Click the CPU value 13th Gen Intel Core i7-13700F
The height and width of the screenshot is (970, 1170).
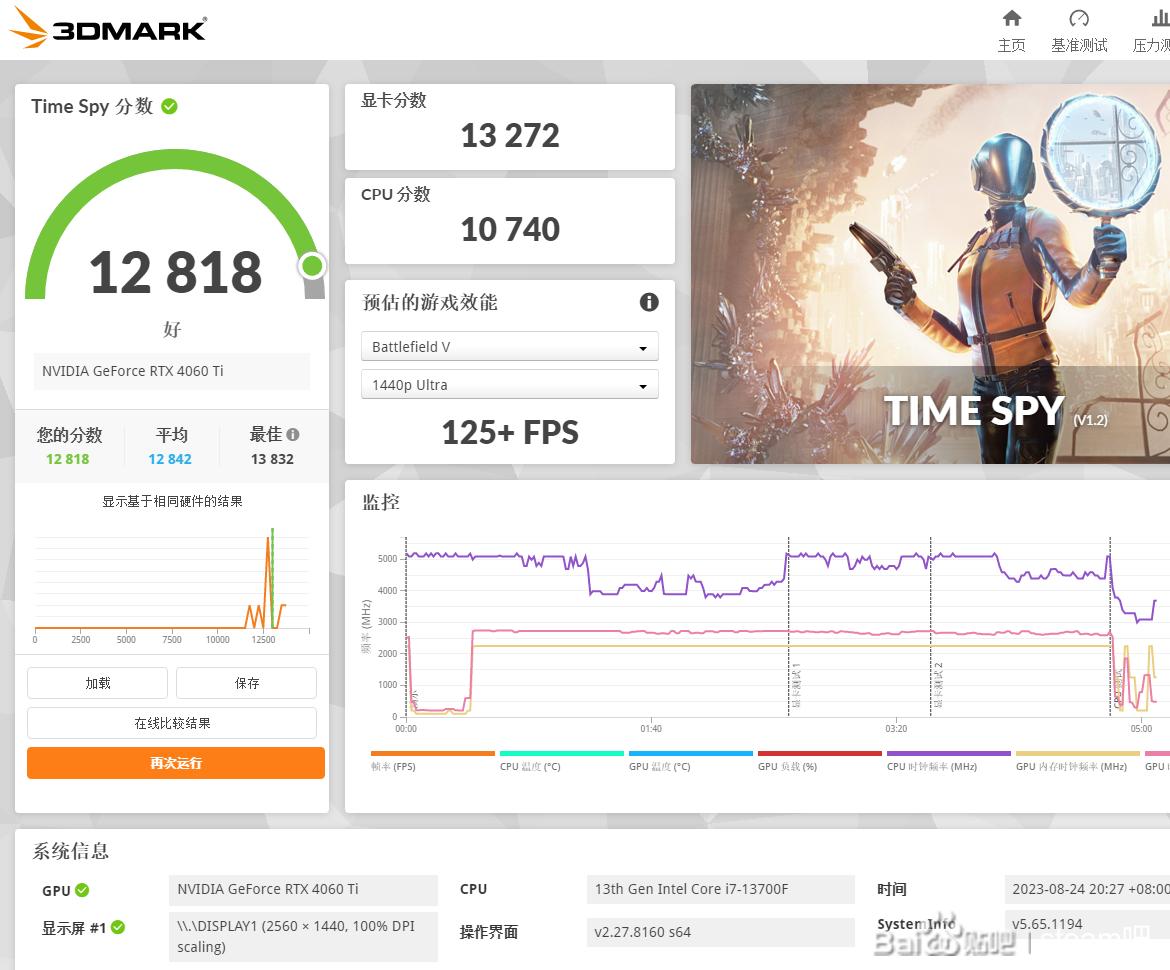720,889
